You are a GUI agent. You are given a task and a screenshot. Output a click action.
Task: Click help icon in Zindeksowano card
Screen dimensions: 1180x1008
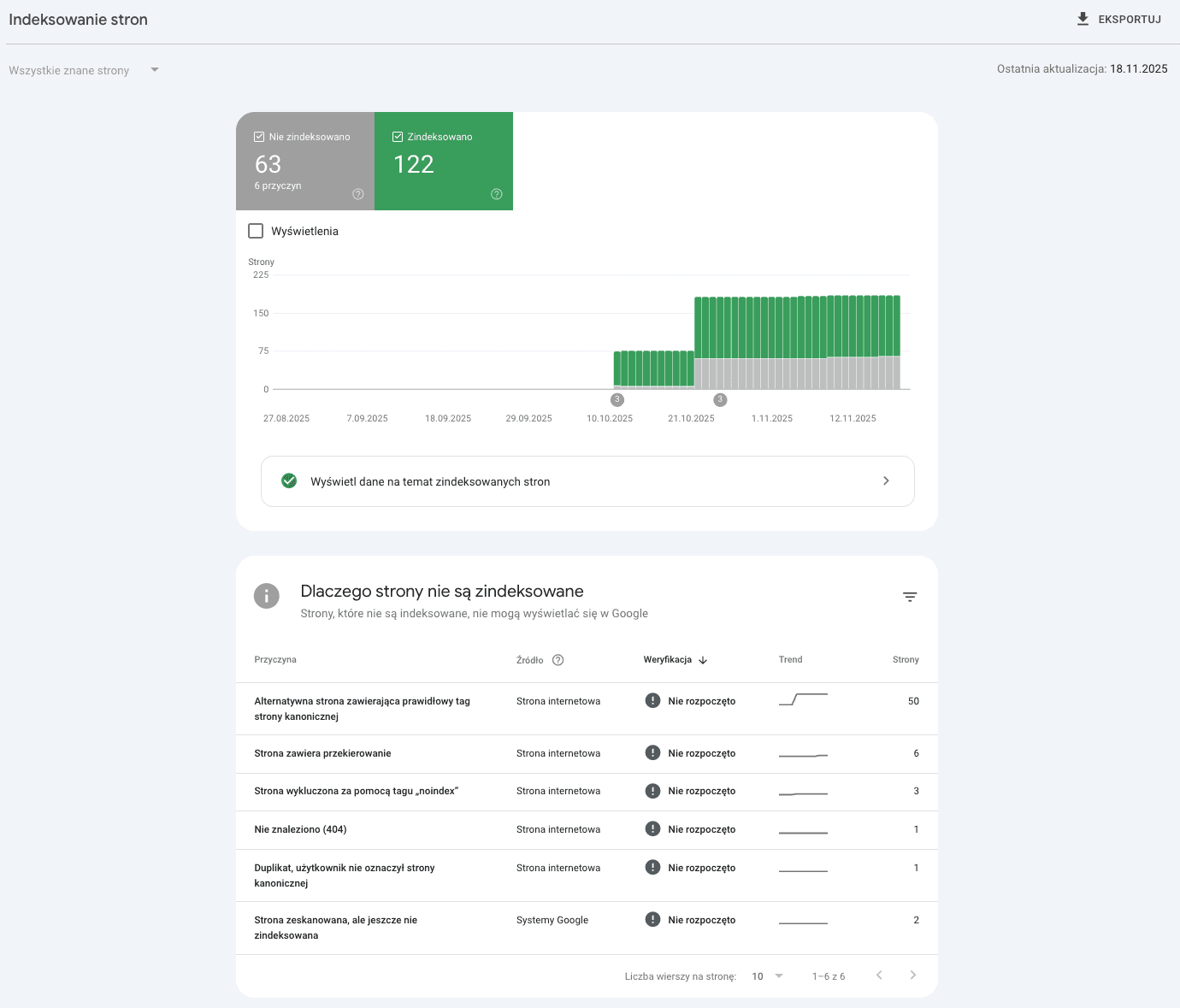point(497,194)
